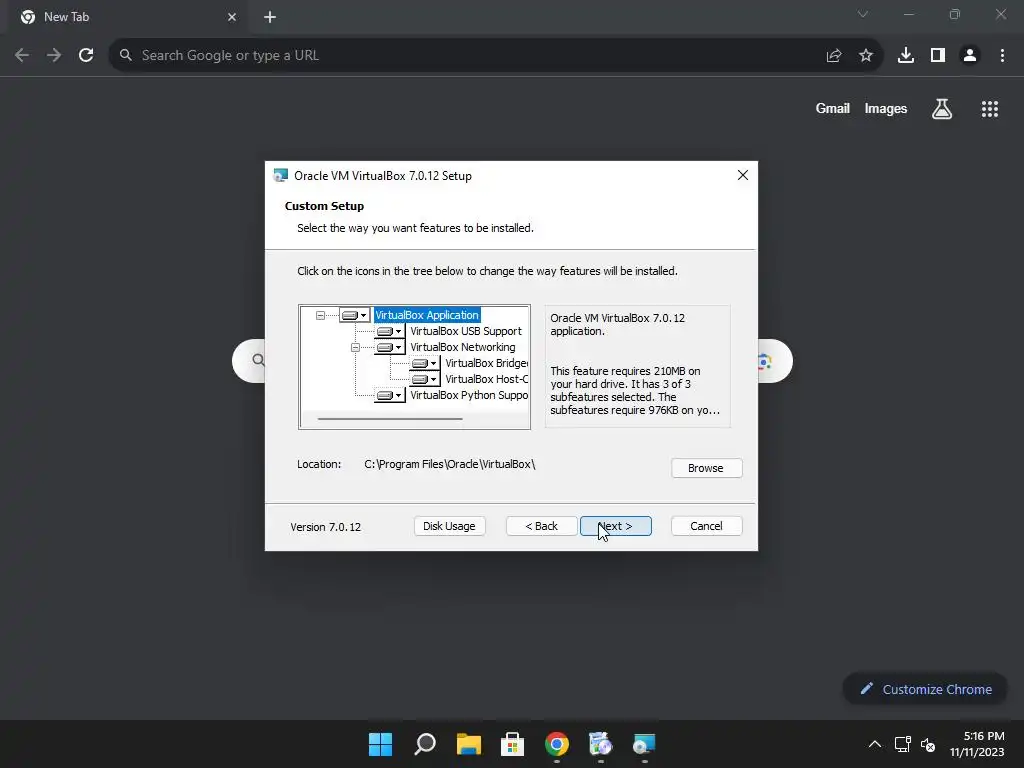Show hidden system tray icons
This screenshot has height=768, width=1024.
875,744
